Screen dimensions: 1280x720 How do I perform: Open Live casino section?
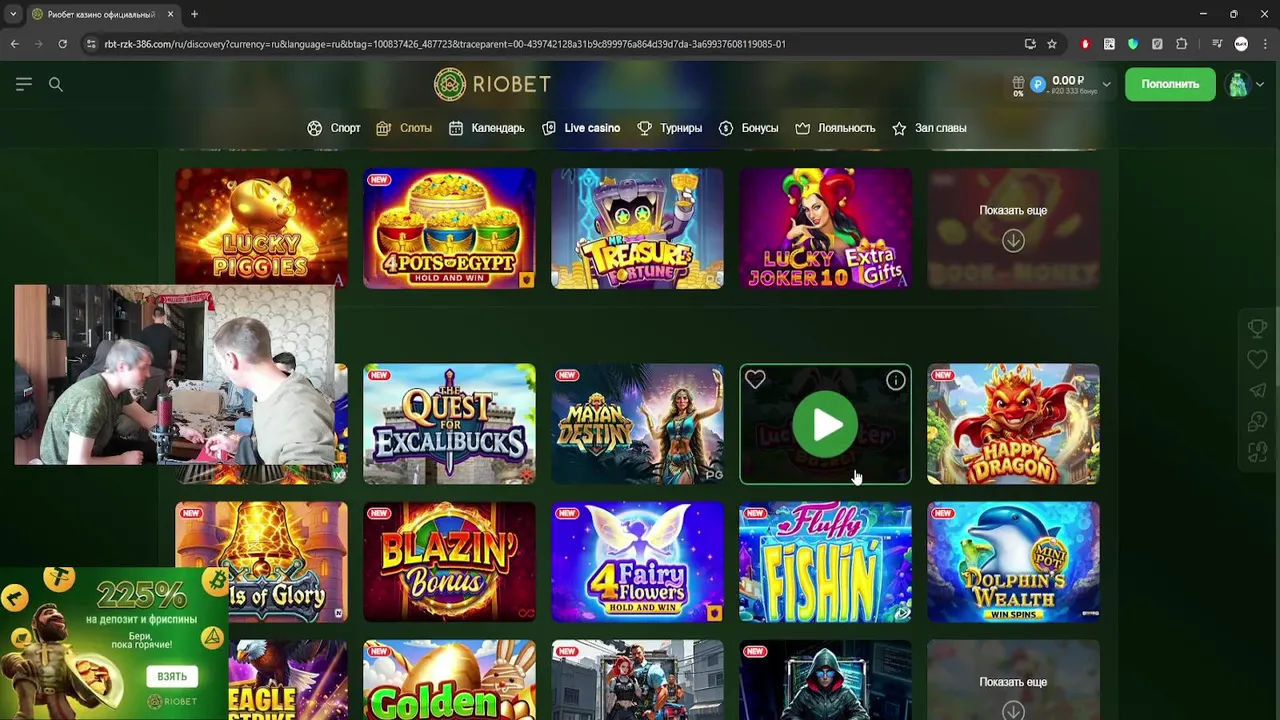tap(581, 128)
